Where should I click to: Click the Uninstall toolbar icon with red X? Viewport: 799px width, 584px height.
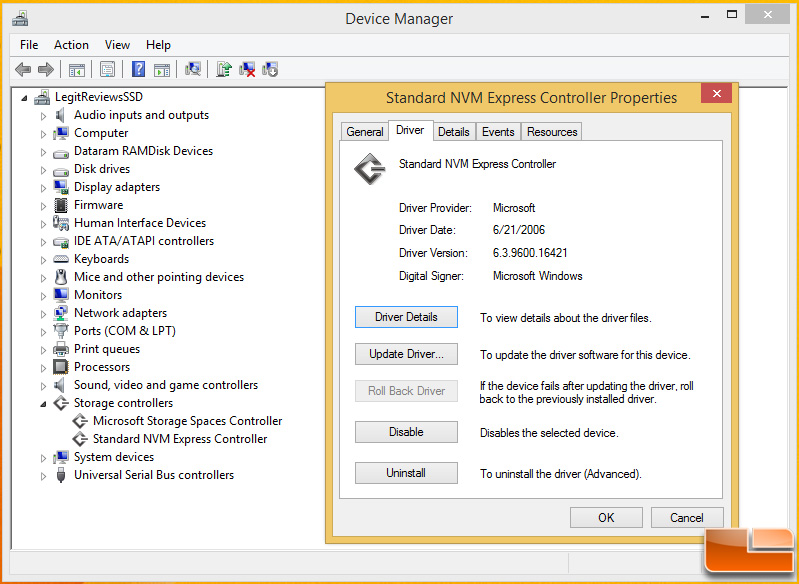tap(247, 69)
